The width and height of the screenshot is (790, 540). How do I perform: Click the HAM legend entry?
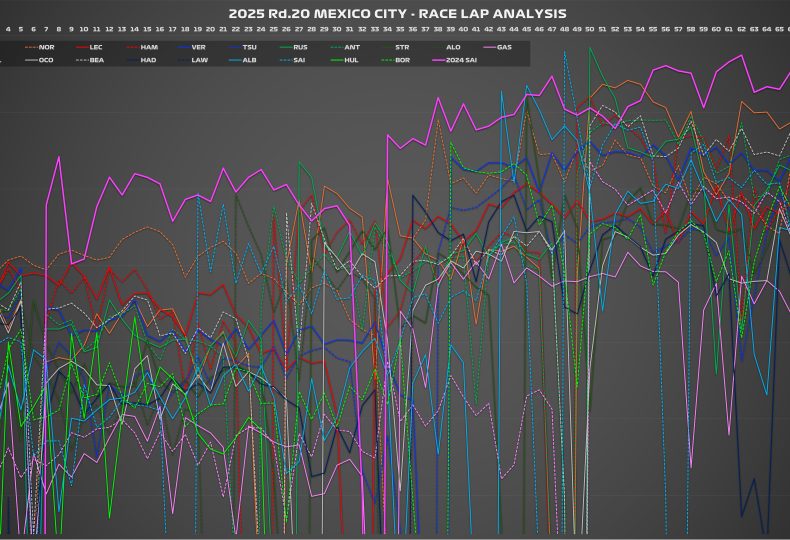[148, 47]
